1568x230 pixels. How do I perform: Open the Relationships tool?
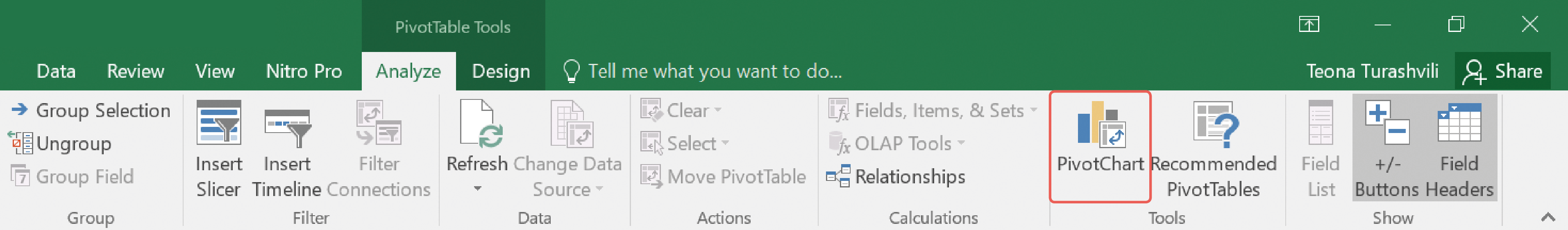895,176
